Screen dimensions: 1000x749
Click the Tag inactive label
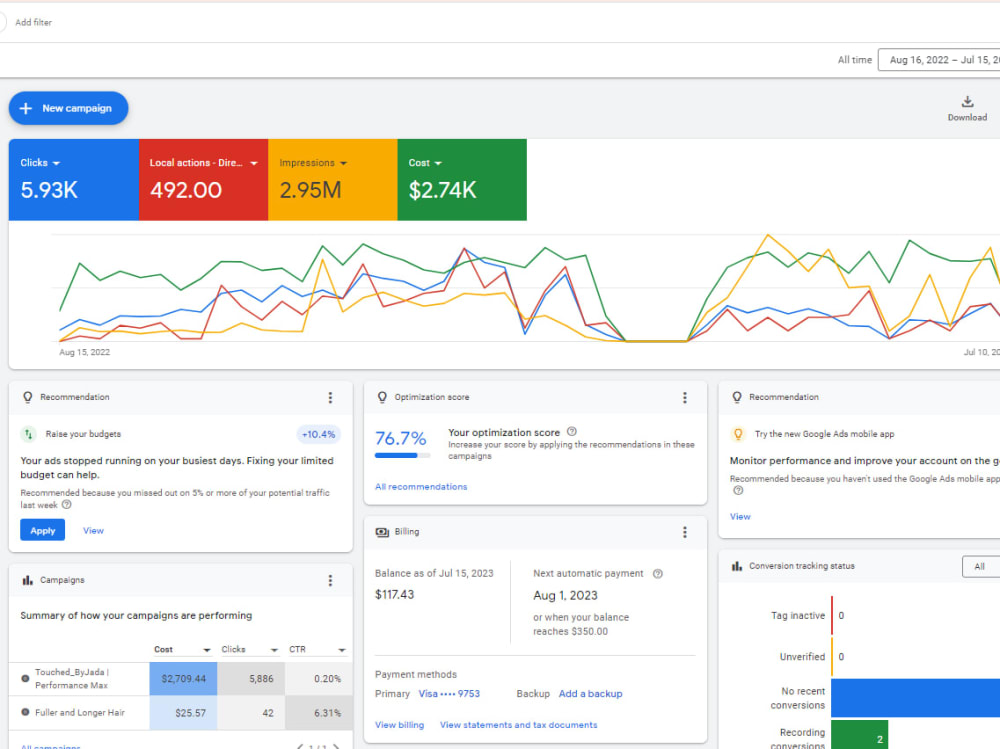click(x=798, y=616)
